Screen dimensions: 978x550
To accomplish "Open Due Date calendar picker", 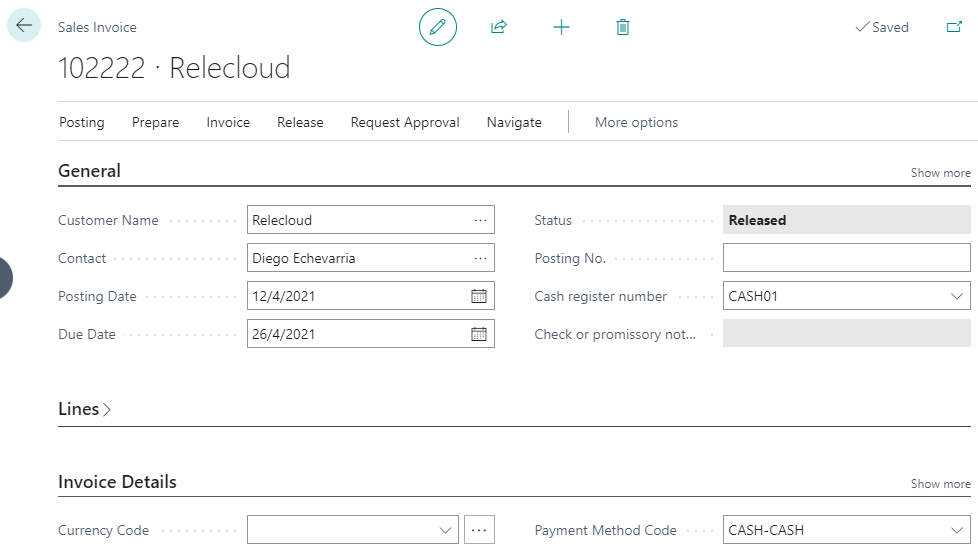I will point(479,334).
